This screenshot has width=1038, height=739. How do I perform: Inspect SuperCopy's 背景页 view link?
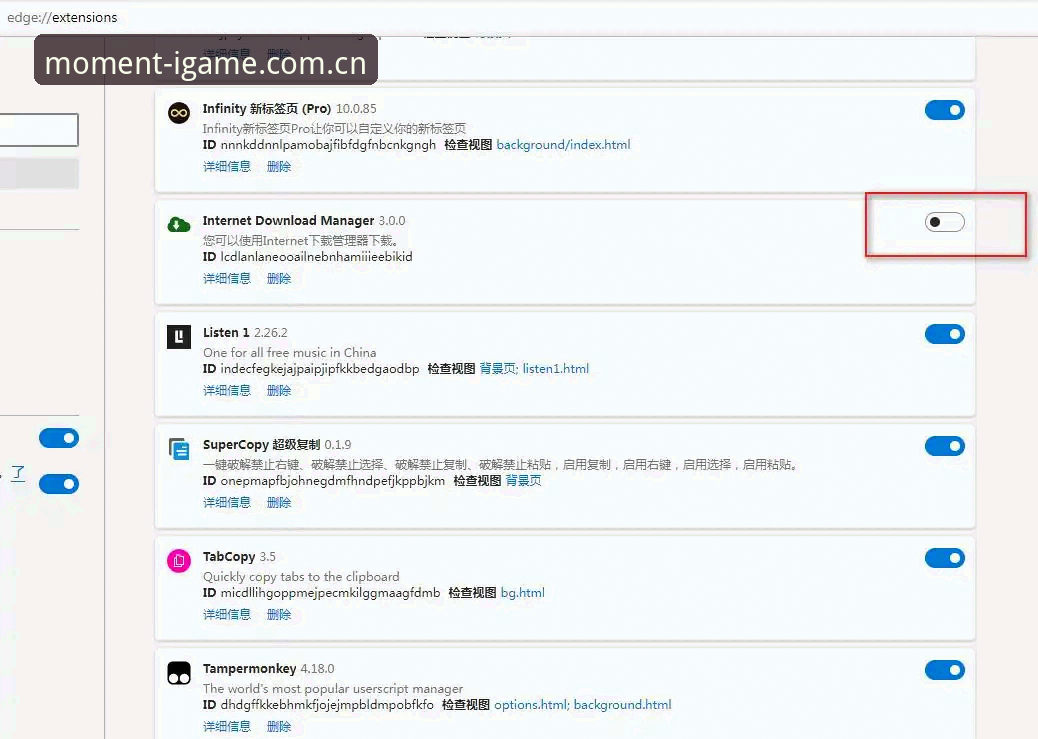pyautogui.click(x=524, y=481)
